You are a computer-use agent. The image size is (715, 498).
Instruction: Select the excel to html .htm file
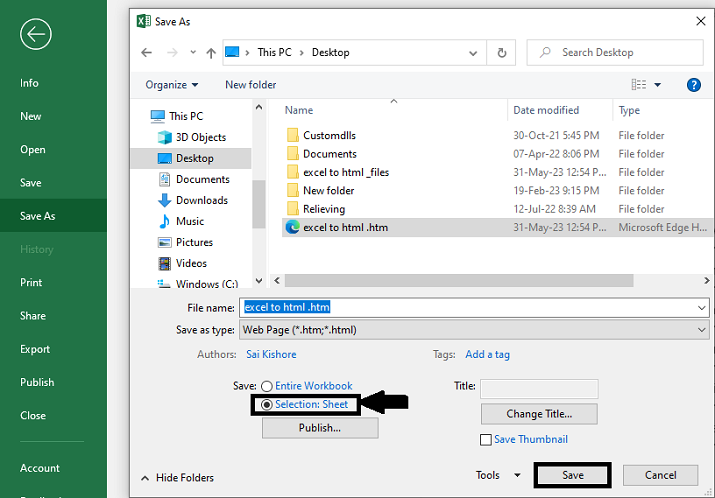pyautogui.click(x=497, y=228)
